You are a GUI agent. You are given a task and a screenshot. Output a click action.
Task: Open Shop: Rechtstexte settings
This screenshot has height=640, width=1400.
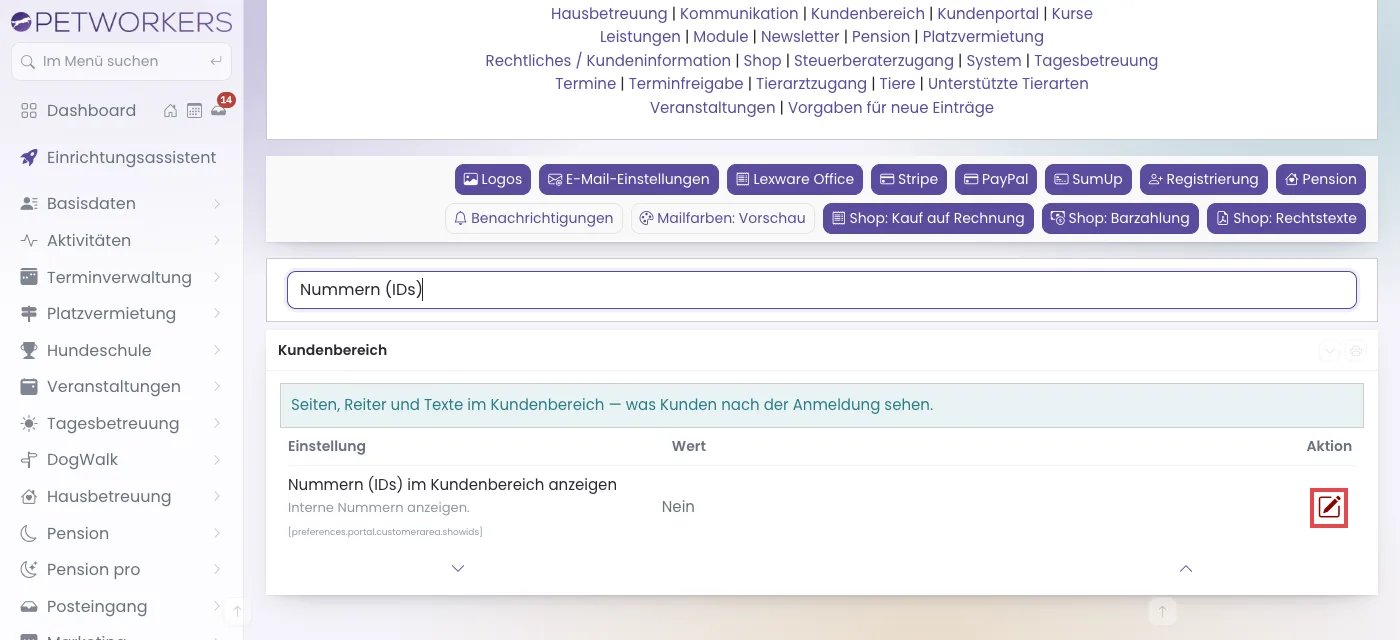click(x=1286, y=218)
